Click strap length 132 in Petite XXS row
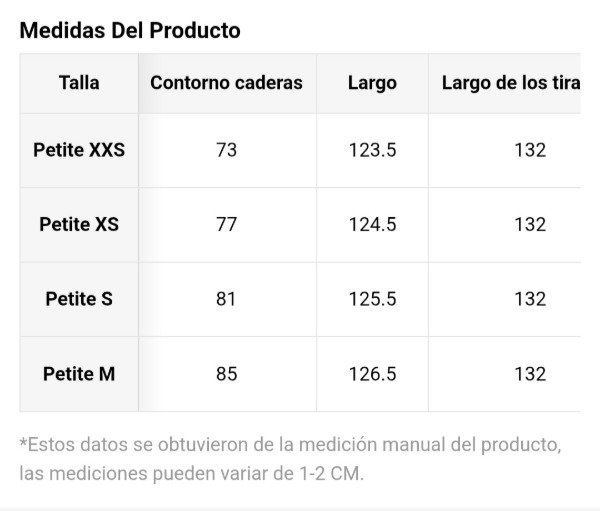This screenshot has height=511, width=600. click(530, 150)
